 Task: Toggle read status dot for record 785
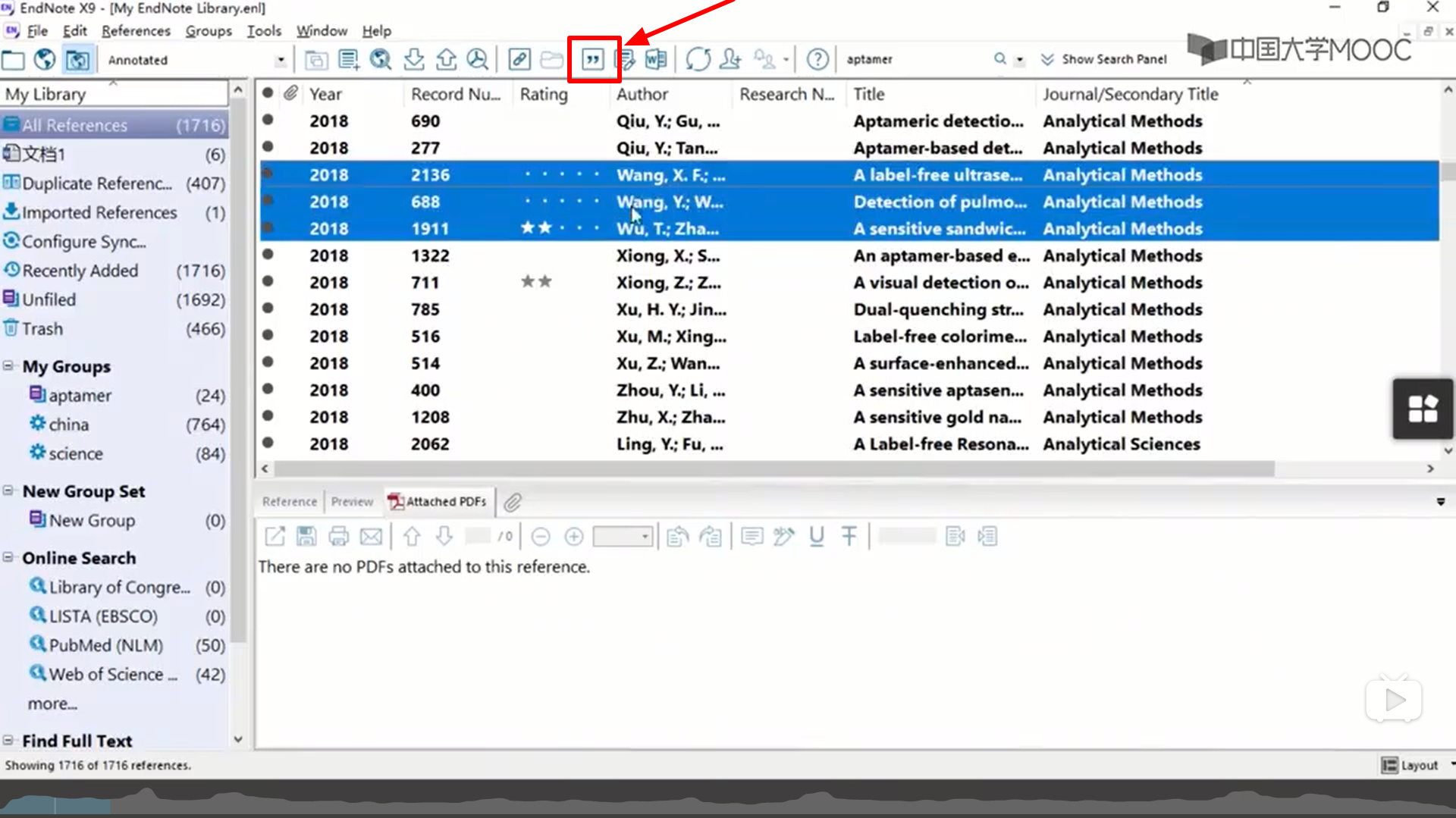[268, 308]
